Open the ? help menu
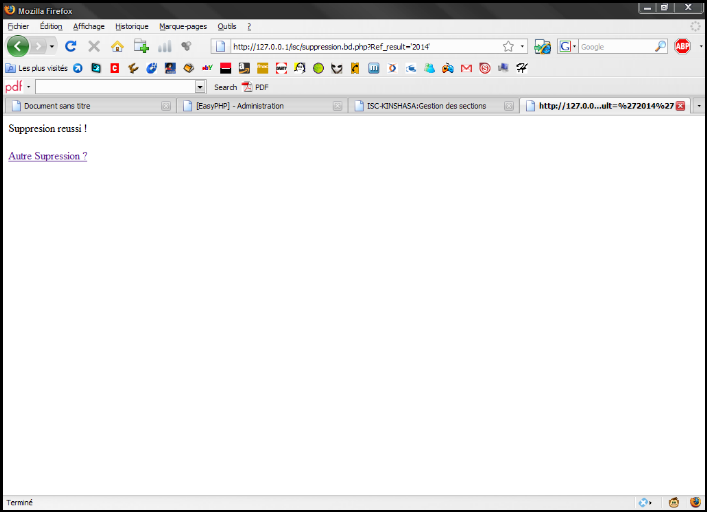This screenshot has width=707, height=512. pos(249,27)
